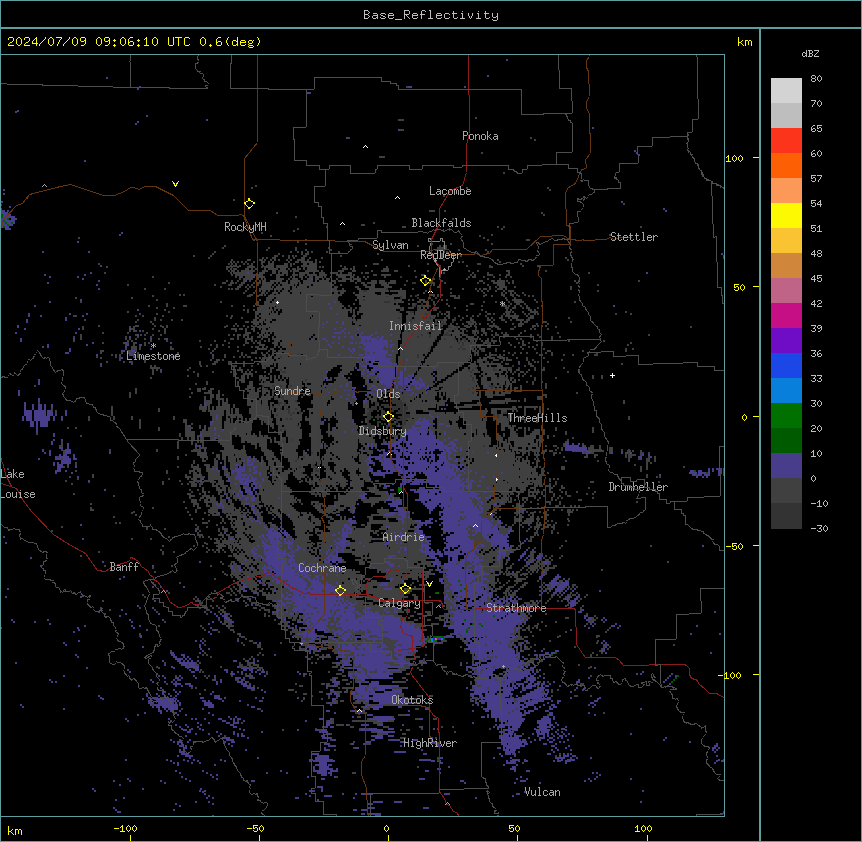
Task: Click the yellow diamond marker above RockyMH
Action: point(250,204)
